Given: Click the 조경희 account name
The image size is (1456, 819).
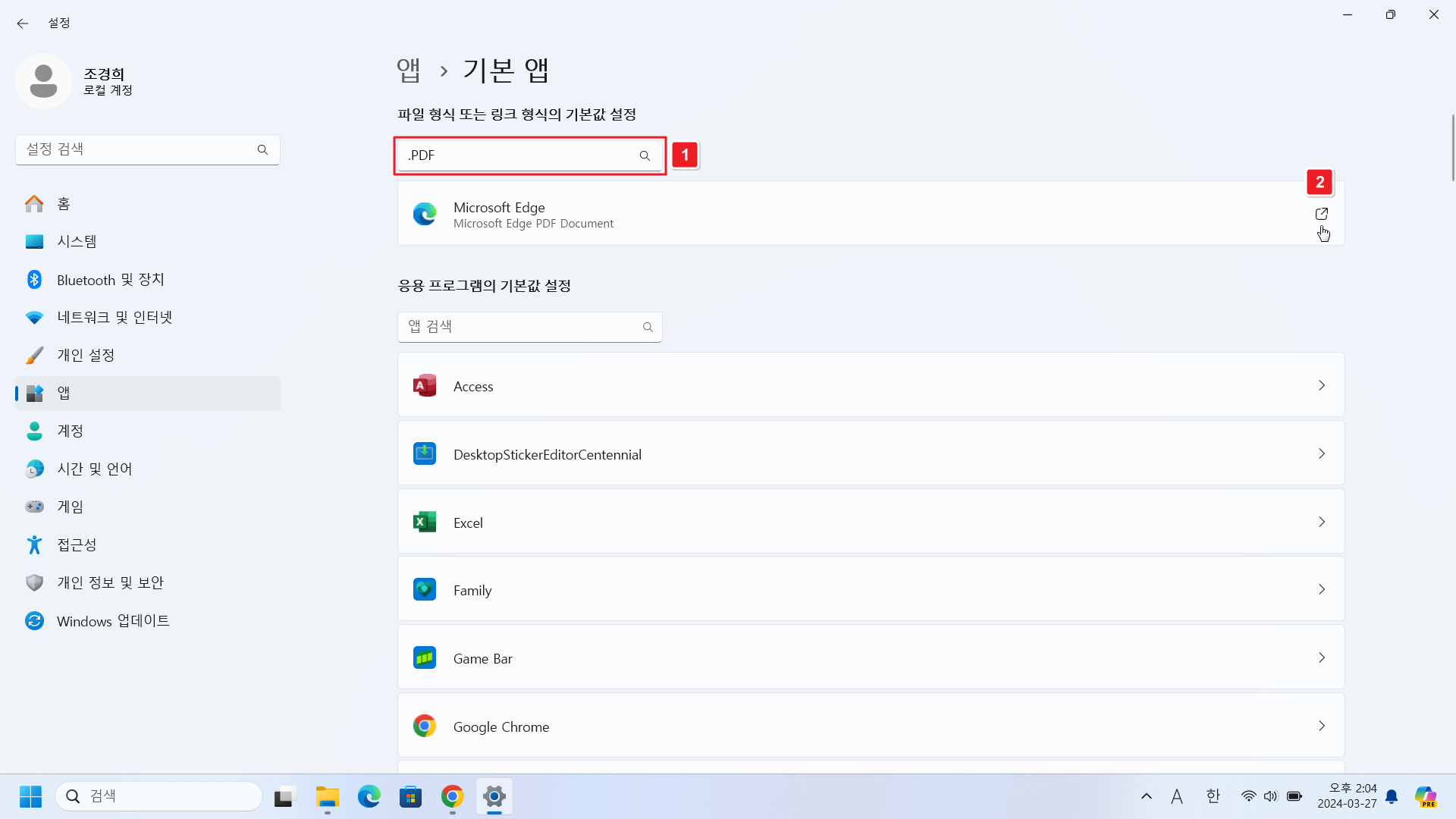Looking at the screenshot, I should coord(104,74).
